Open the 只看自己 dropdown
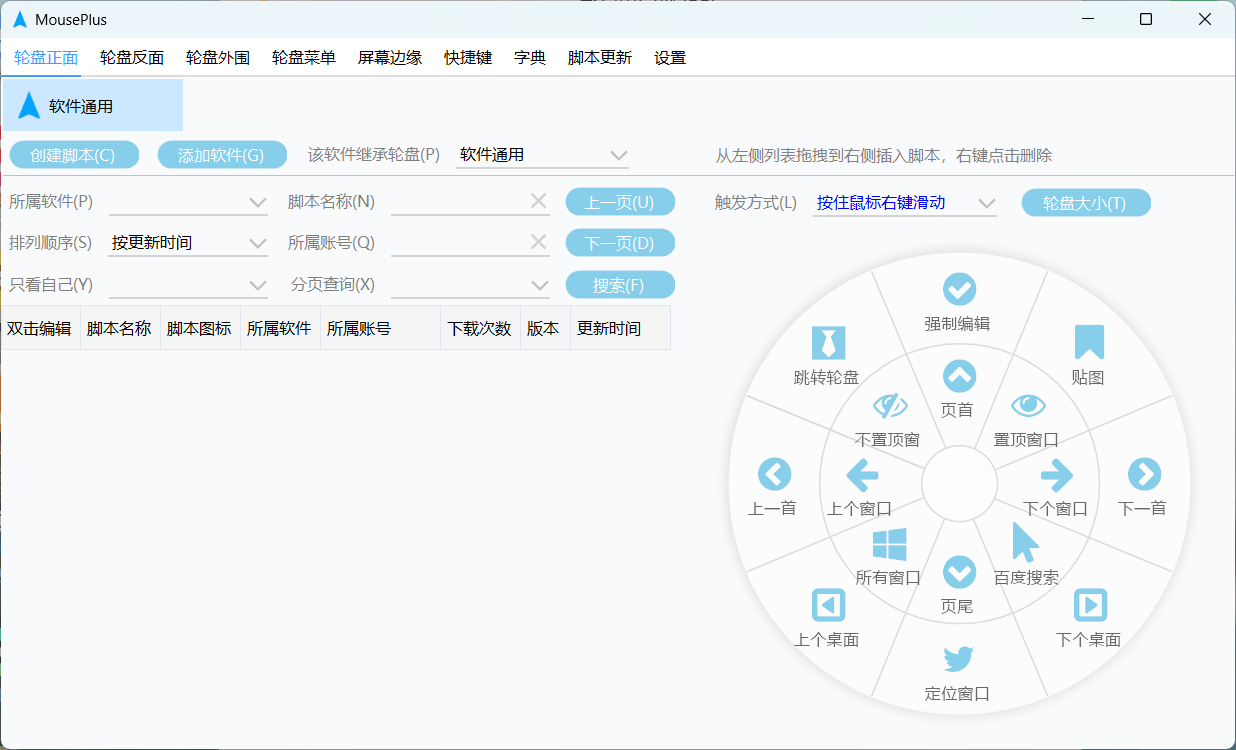The image size is (1236, 750). click(188, 285)
